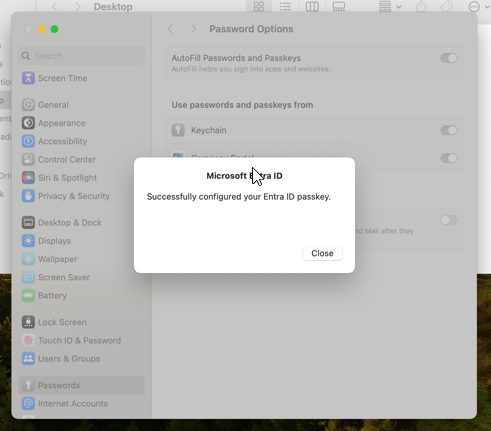This screenshot has height=431, width=491.
Task: Open Screen Time settings icon
Action: [x=28, y=78]
